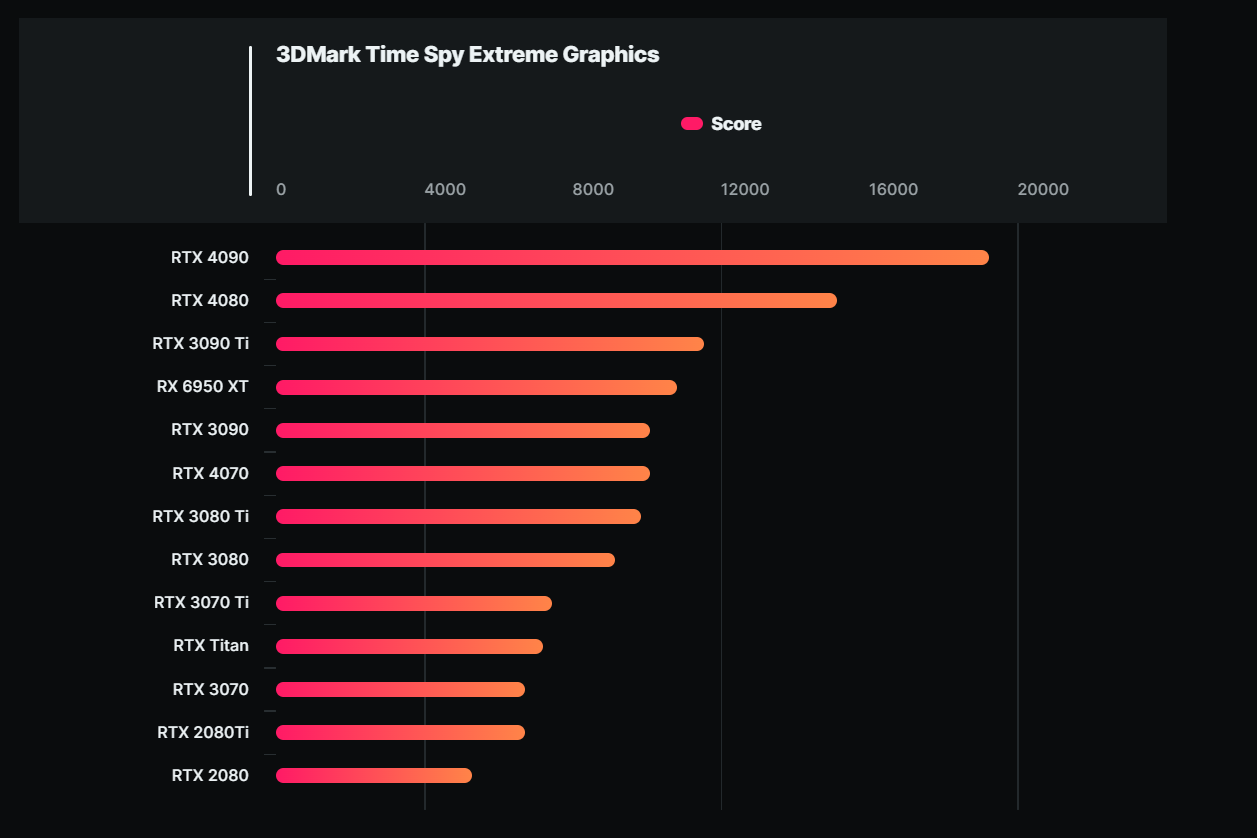Click the RTX 2080Ti score bar
This screenshot has width=1257, height=838.
click(x=400, y=732)
